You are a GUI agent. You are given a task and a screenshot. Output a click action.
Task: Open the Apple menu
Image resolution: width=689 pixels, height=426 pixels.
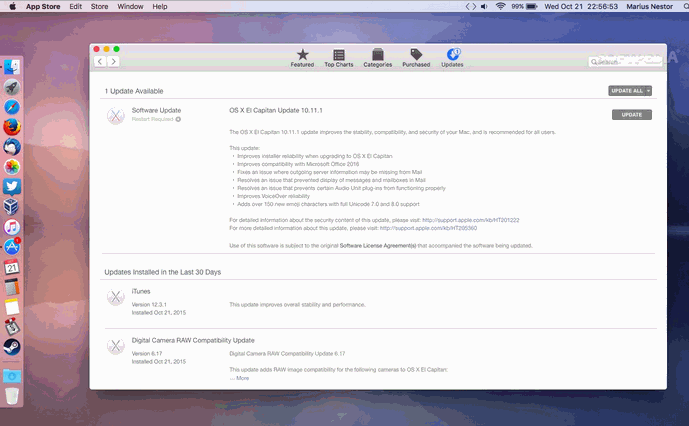point(13,6)
